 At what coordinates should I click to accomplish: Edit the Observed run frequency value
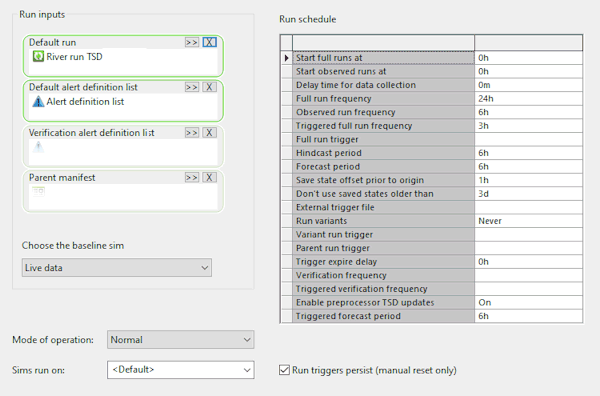coord(528,112)
